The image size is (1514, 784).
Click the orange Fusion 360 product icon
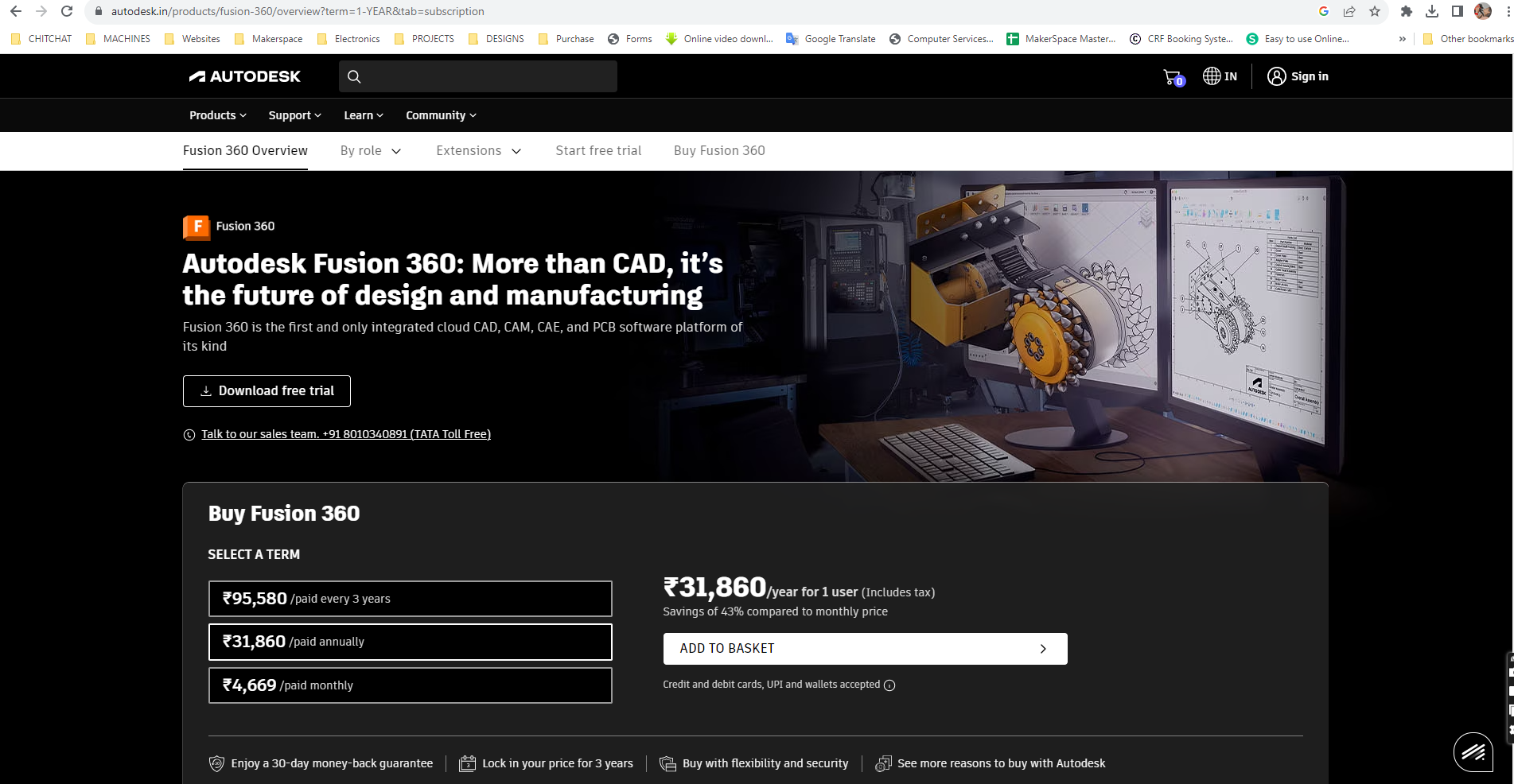point(197,227)
